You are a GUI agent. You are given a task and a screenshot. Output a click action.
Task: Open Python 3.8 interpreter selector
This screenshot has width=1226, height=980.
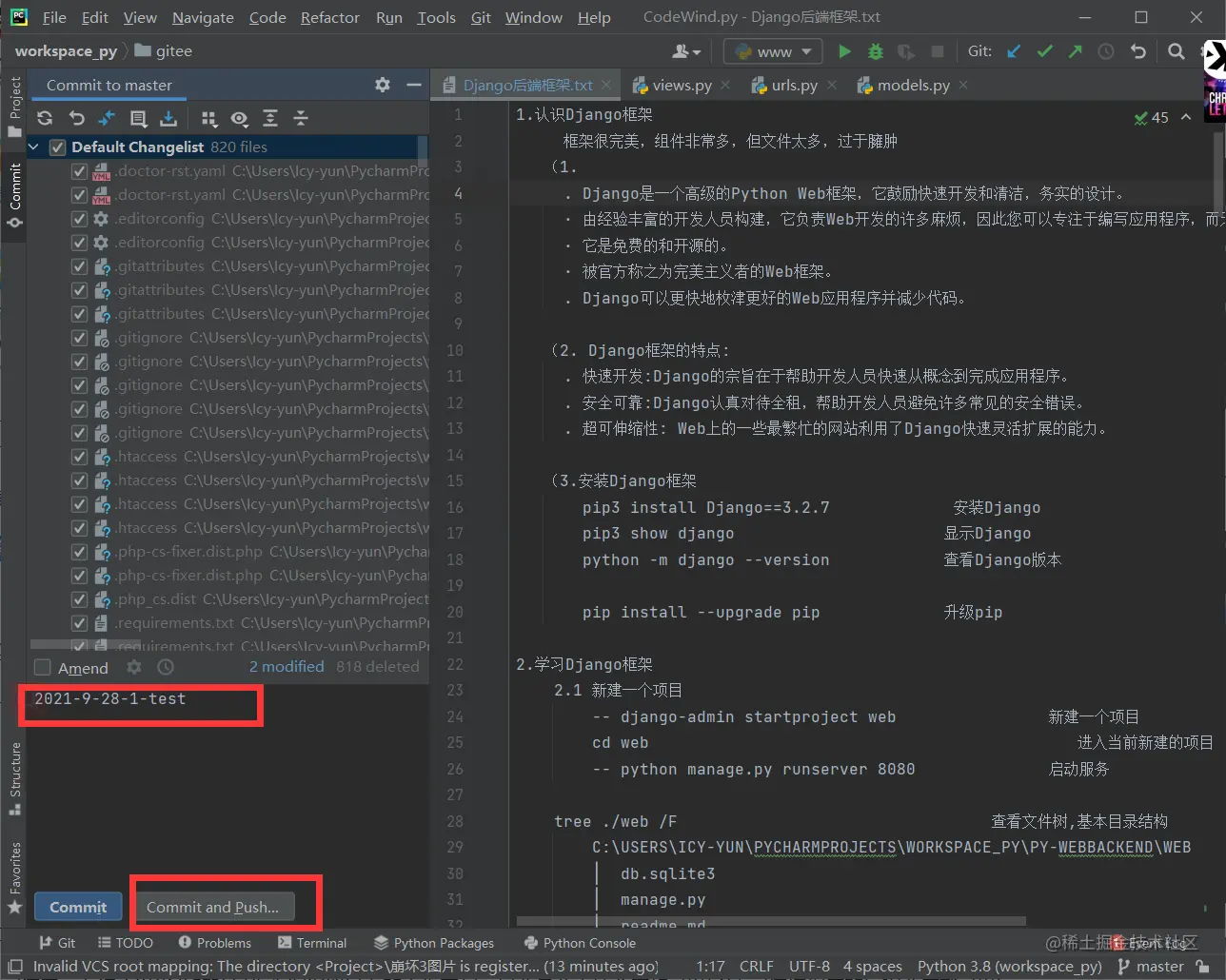pyautogui.click(x=1010, y=967)
